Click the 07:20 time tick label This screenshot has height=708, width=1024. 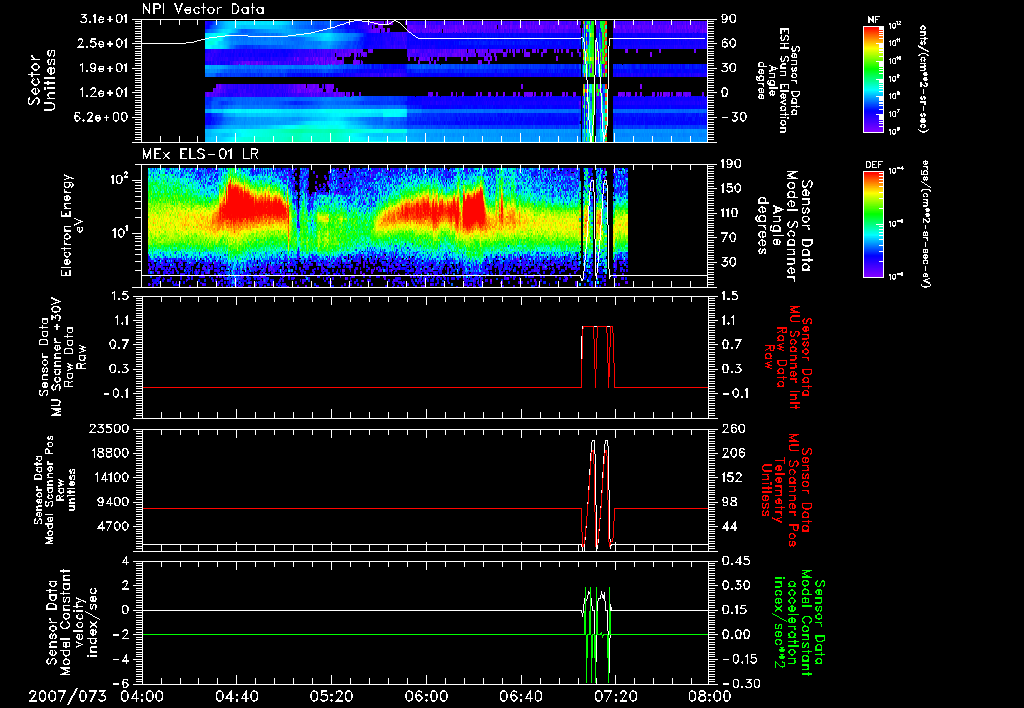tap(615, 696)
